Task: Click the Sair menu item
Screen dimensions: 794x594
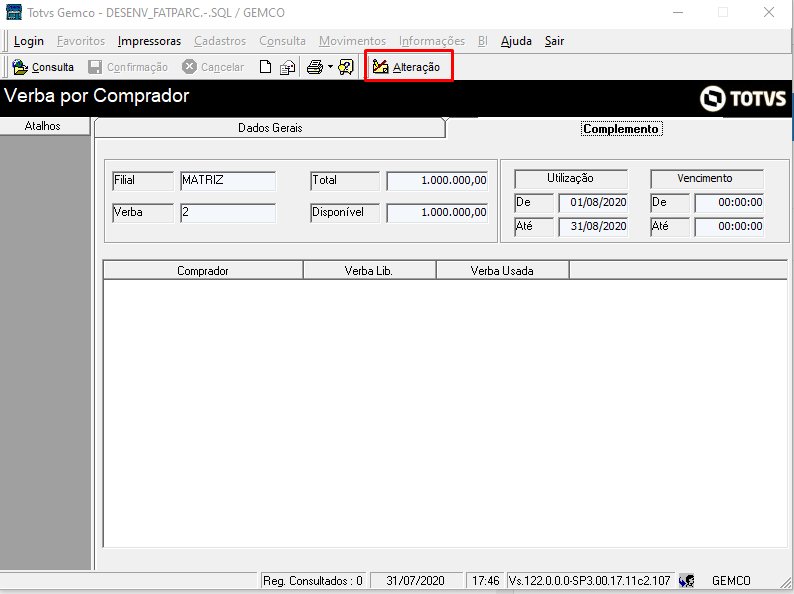Action: coord(554,41)
